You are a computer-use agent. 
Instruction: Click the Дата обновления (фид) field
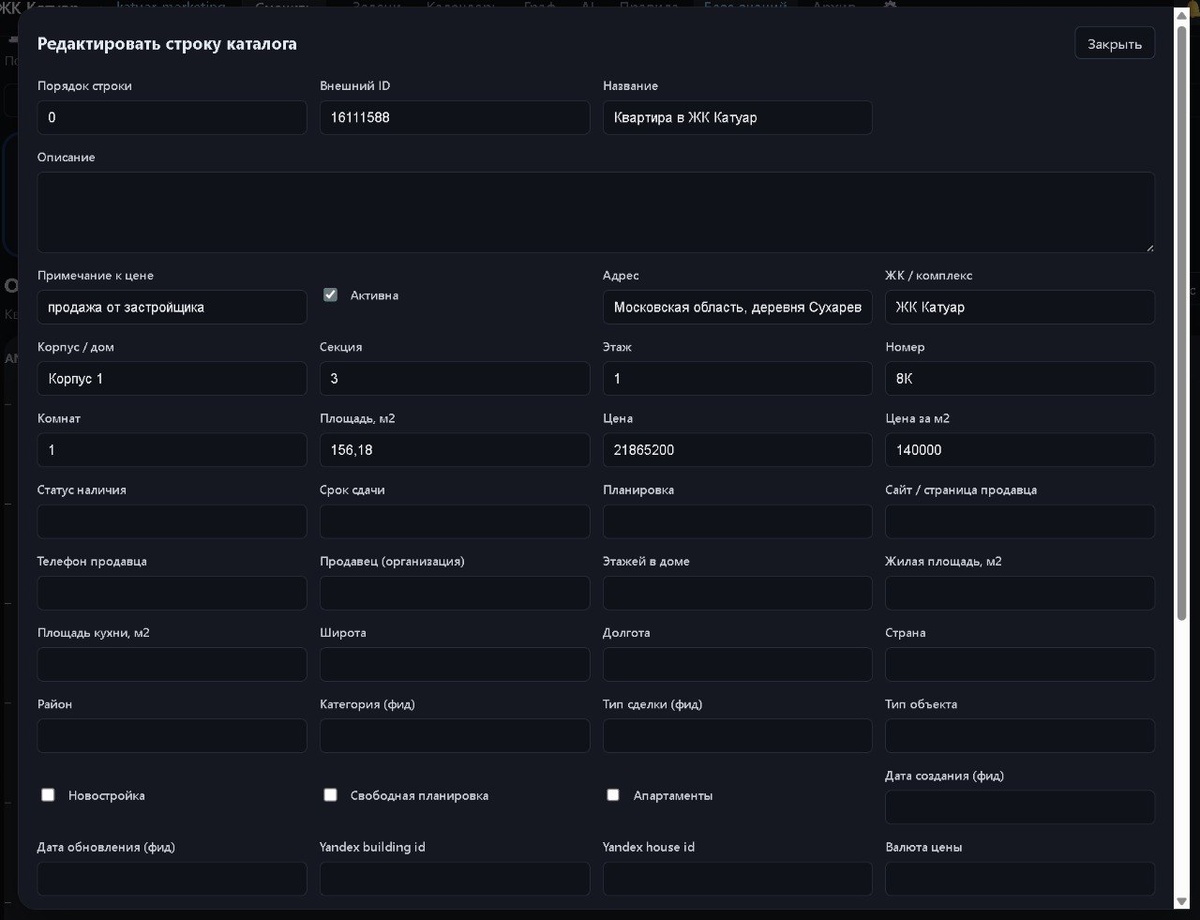[x=172, y=879]
